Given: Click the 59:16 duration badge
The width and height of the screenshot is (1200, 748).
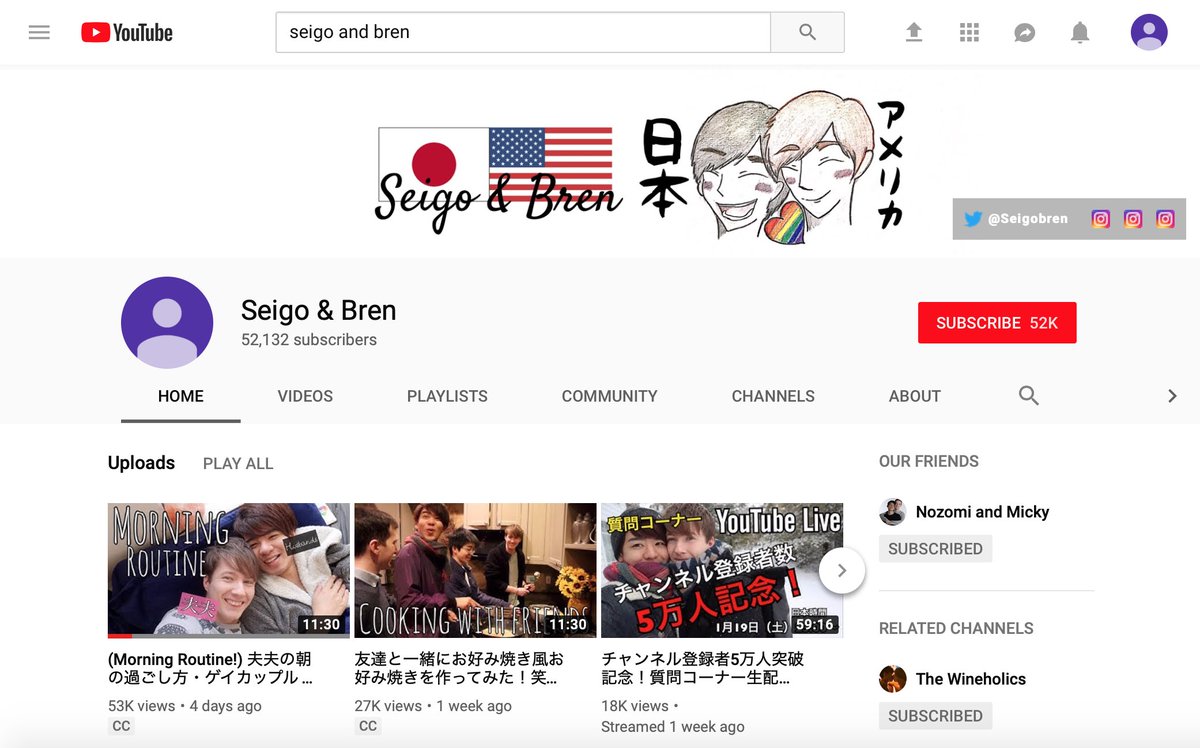Looking at the screenshot, I should pyautogui.click(x=814, y=624).
